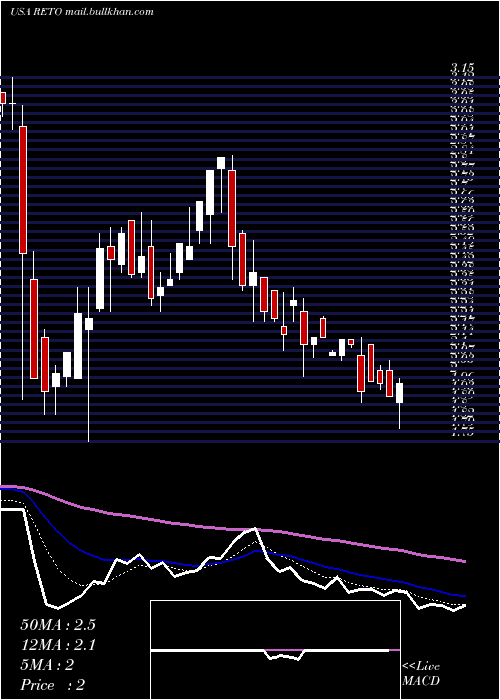Click the '12MA : 2.1' label
Viewport: 500px width, 700px height.
[x=58, y=645]
